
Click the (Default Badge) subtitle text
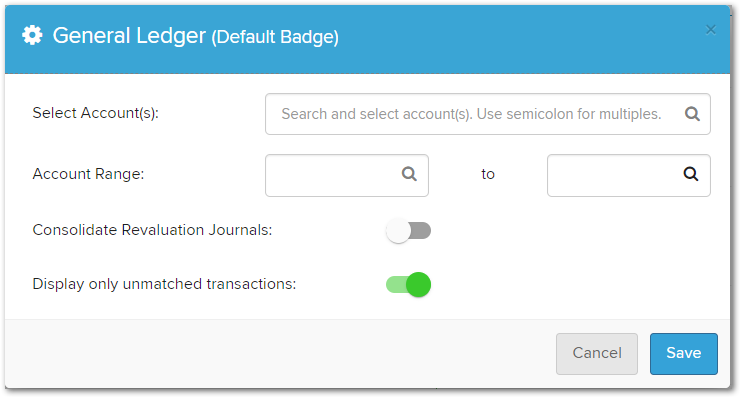pyautogui.click(x=275, y=37)
